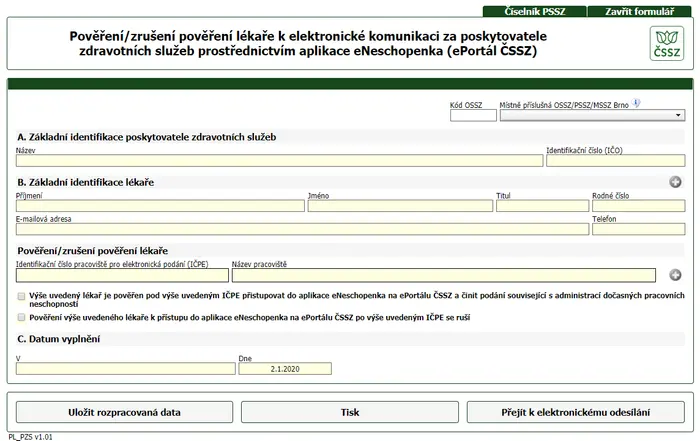Click Přejít k elektronickému odesílání button
700x441 pixels.
tap(575, 412)
